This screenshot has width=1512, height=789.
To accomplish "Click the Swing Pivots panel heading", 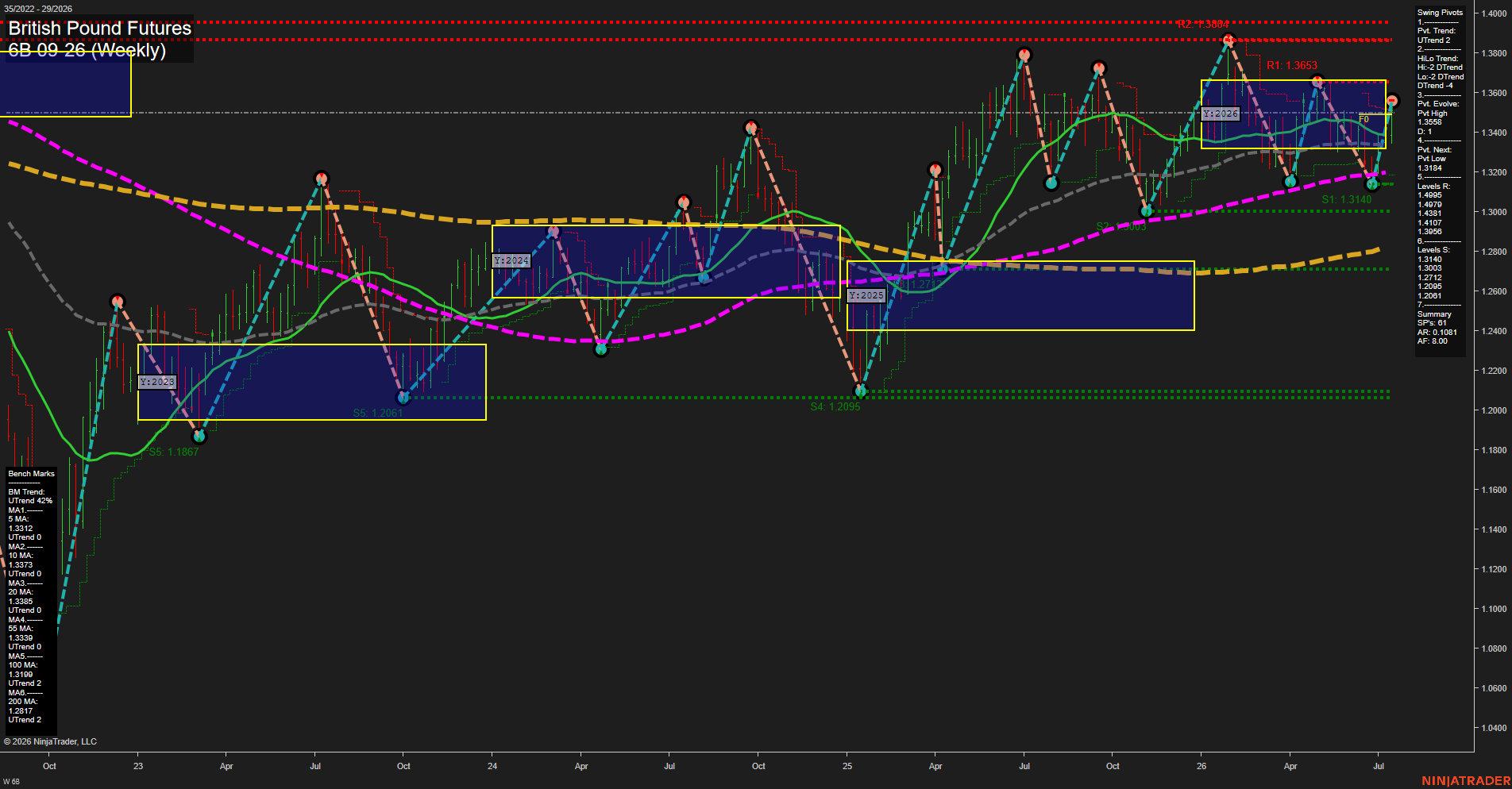I will click(x=1440, y=13).
